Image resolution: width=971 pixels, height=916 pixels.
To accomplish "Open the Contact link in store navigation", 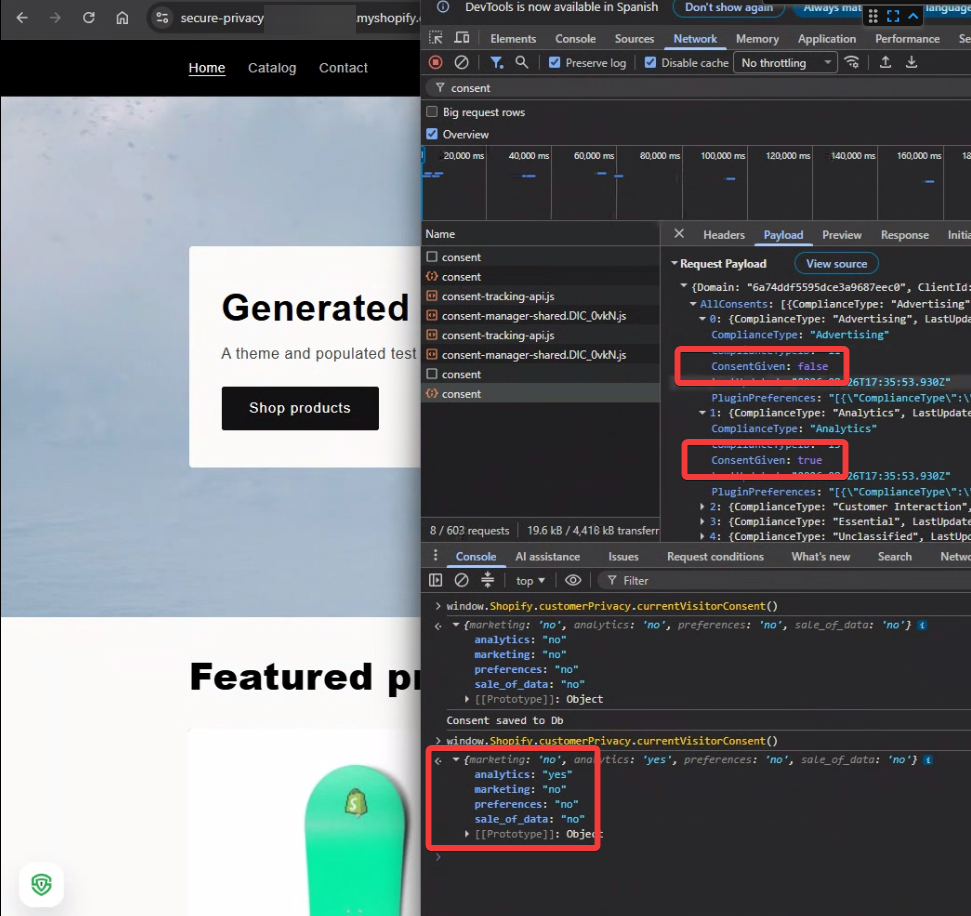I will coord(343,68).
